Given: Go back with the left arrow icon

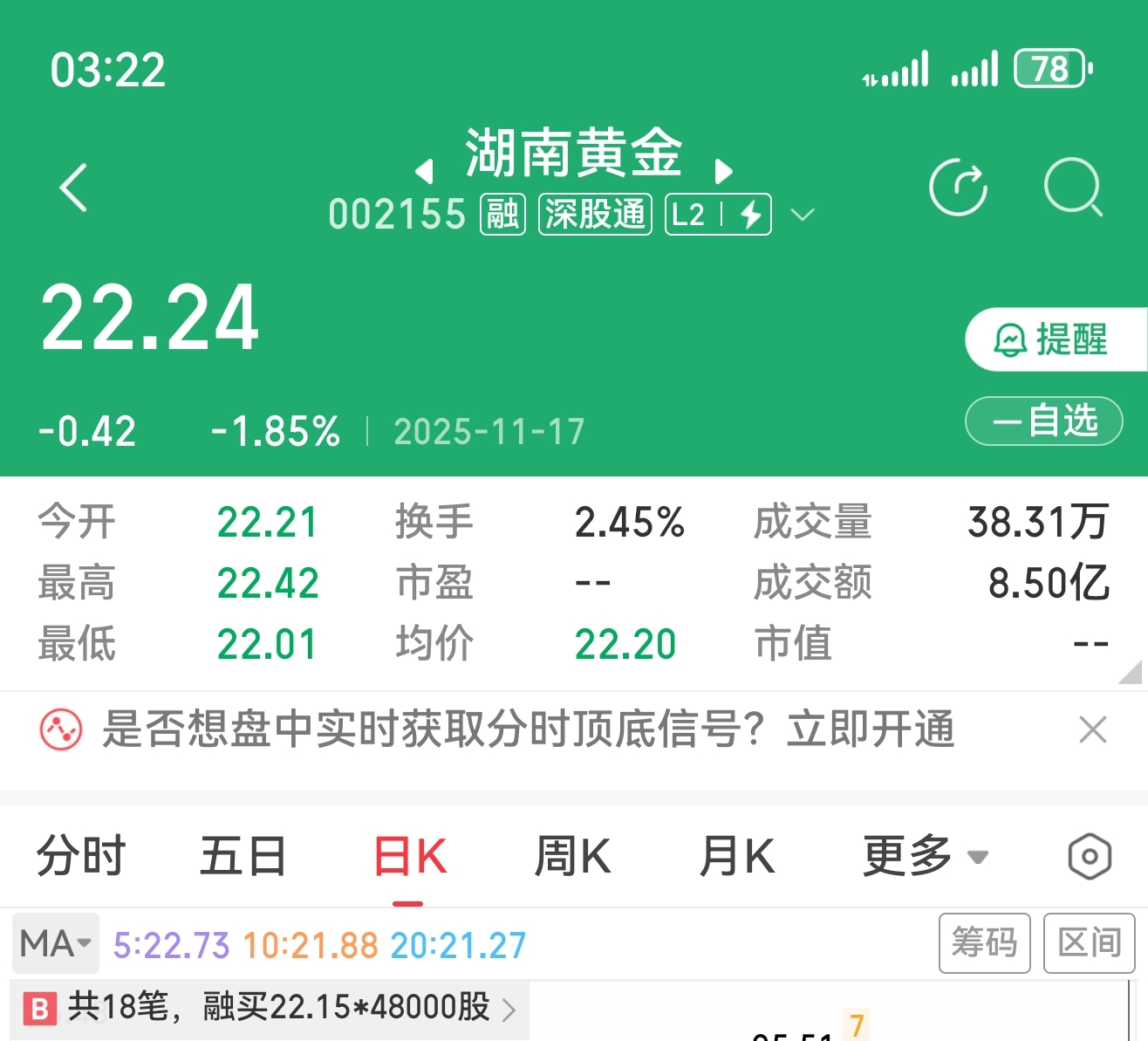Looking at the screenshot, I should (74, 188).
